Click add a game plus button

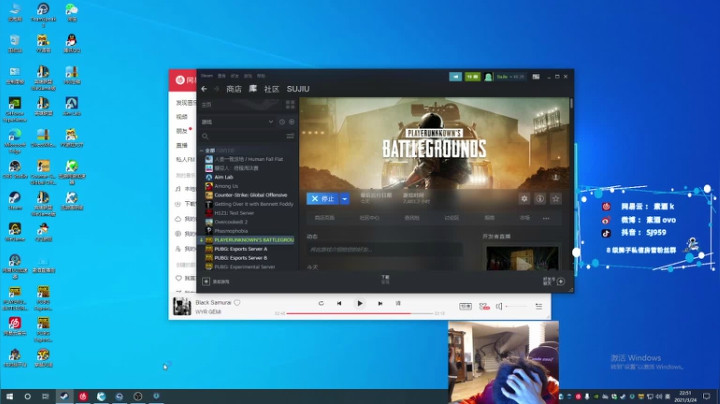pyautogui.click(x=206, y=281)
